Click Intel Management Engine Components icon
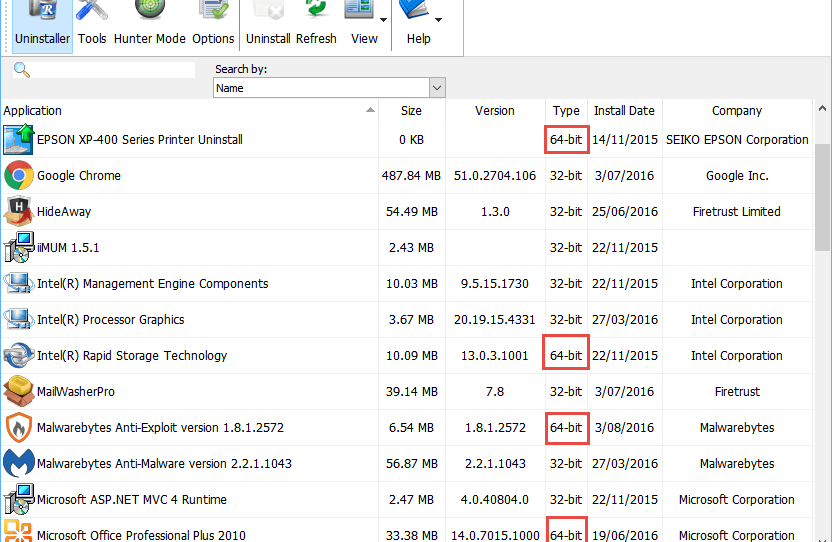The height and width of the screenshot is (542, 832). (x=19, y=283)
